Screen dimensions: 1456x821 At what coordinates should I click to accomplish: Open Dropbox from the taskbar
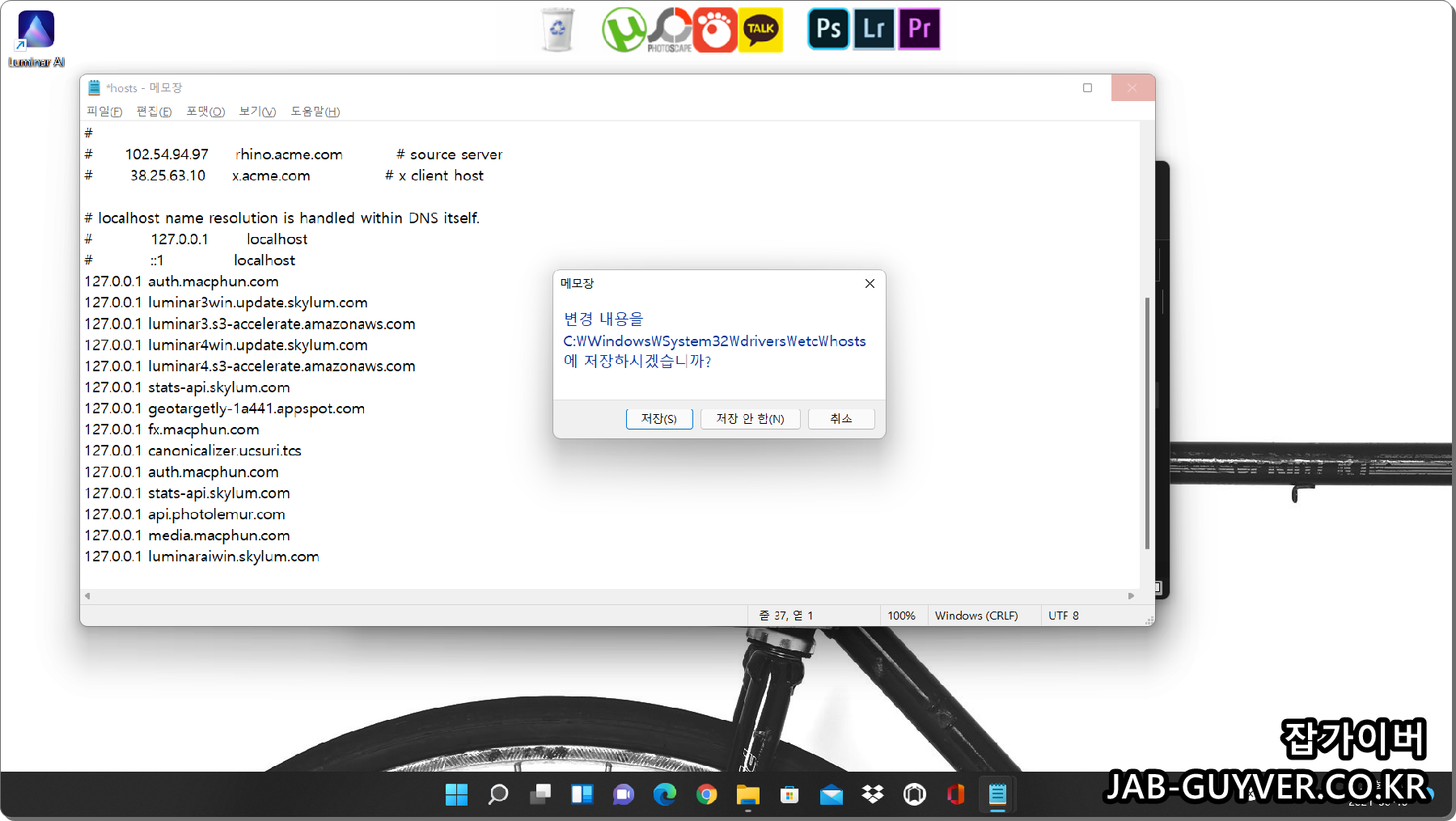(x=873, y=795)
